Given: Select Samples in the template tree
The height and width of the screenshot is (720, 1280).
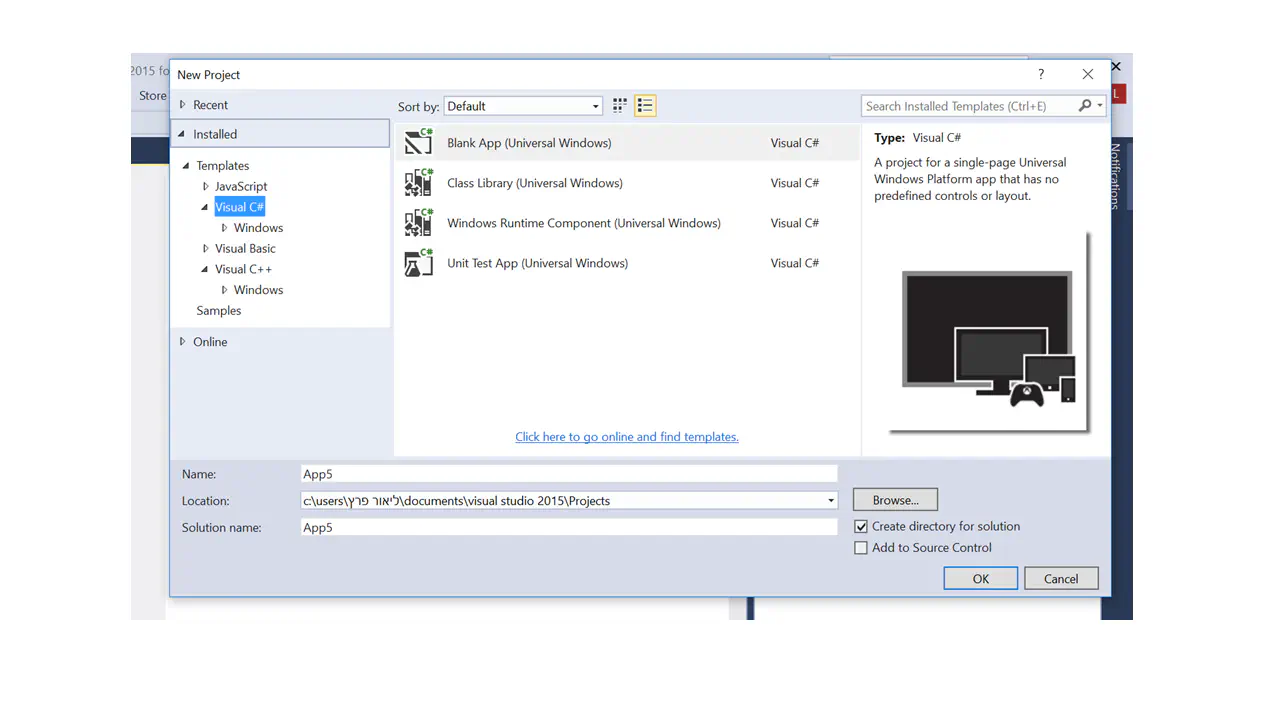Looking at the screenshot, I should click(x=219, y=311).
